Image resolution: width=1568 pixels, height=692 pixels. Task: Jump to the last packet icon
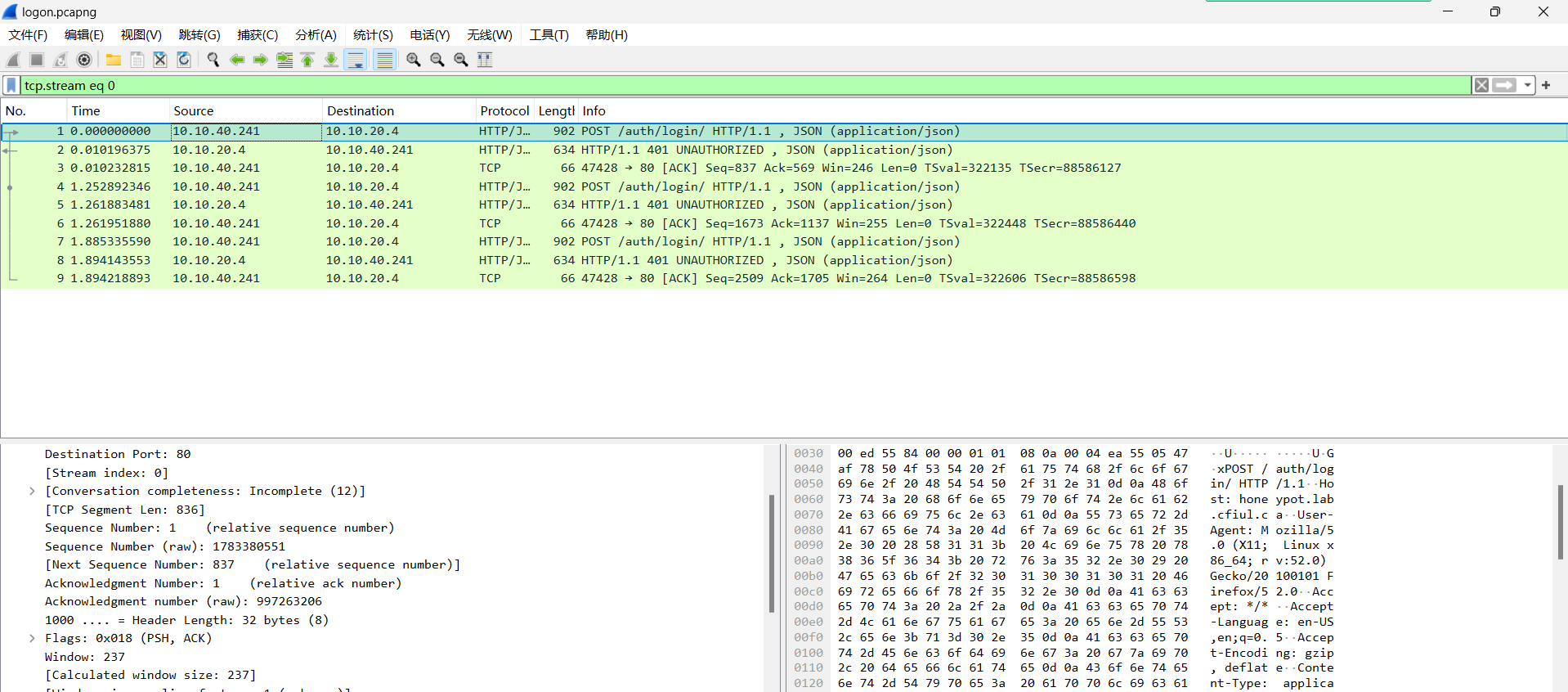(331, 60)
